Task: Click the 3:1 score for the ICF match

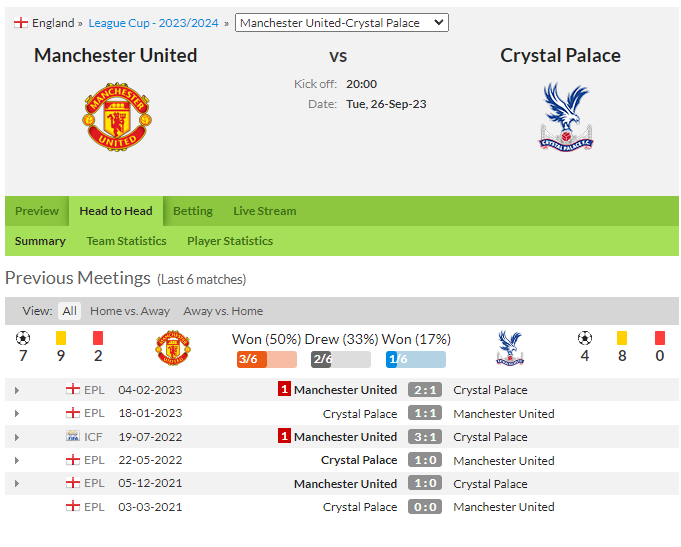Action: pyautogui.click(x=425, y=437)
